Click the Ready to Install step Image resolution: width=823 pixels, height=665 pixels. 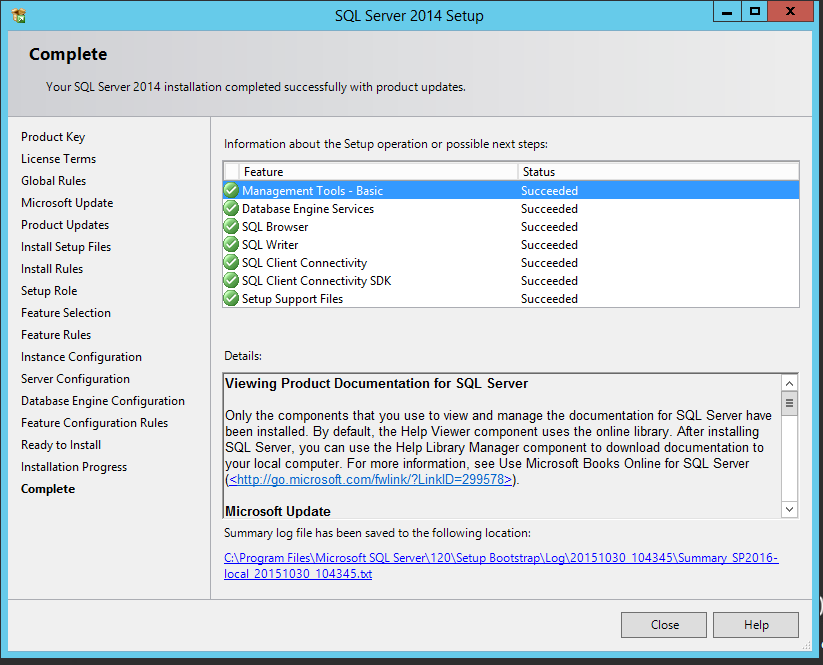(x=61, y=445)
